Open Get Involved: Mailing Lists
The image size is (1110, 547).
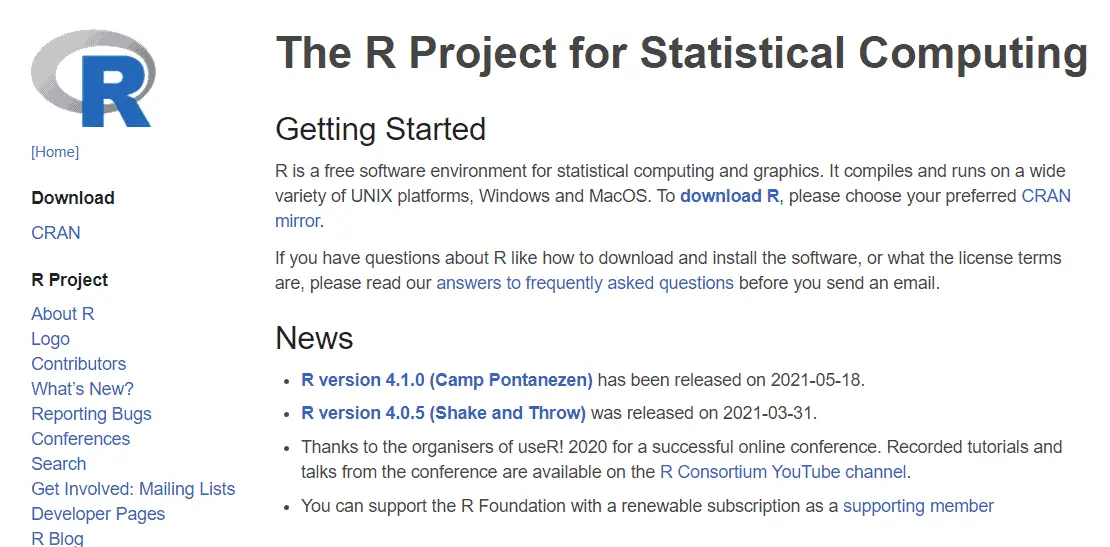[133, 489]
